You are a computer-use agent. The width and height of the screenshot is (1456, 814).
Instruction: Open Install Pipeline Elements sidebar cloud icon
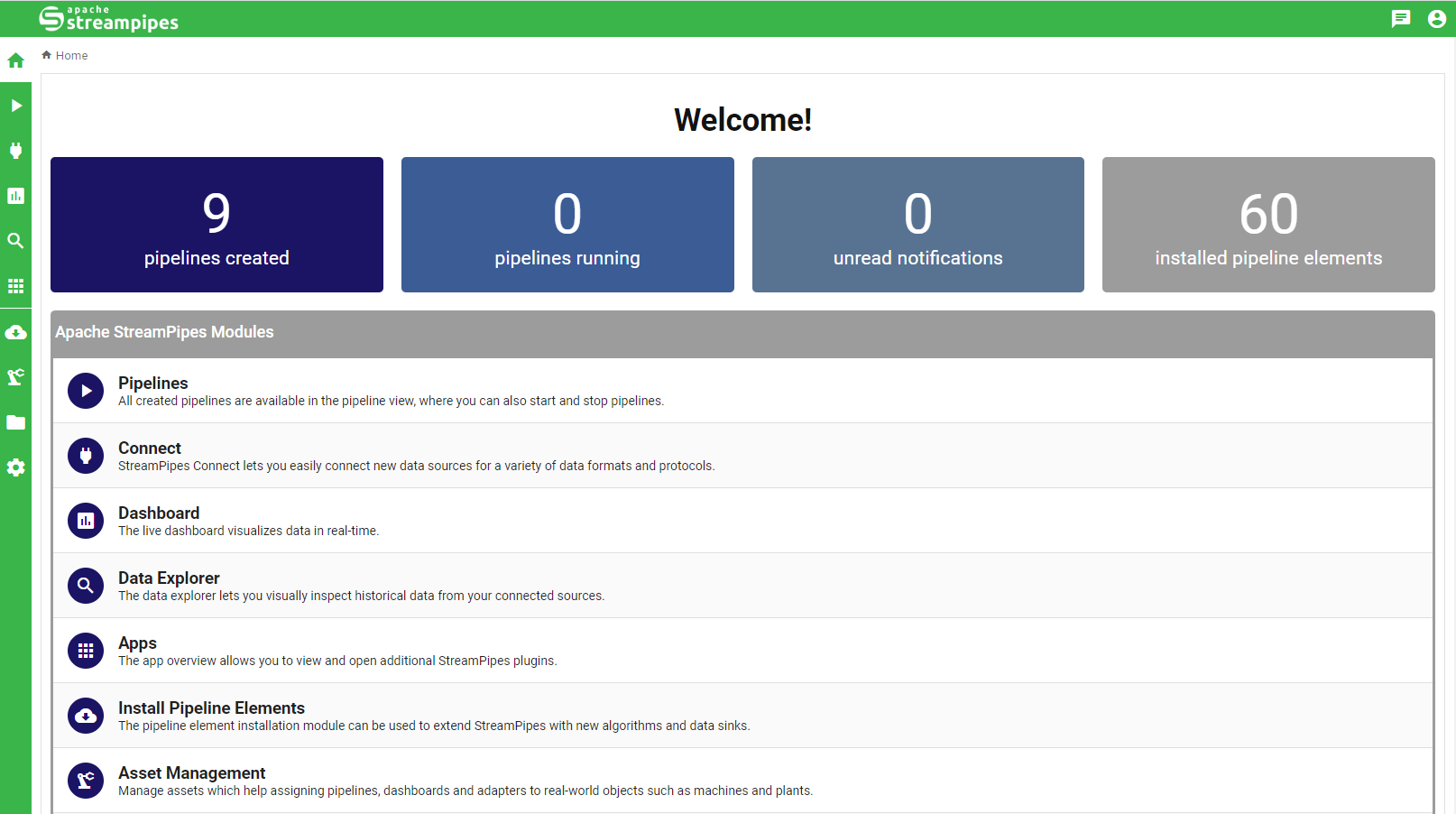point(15,332)
